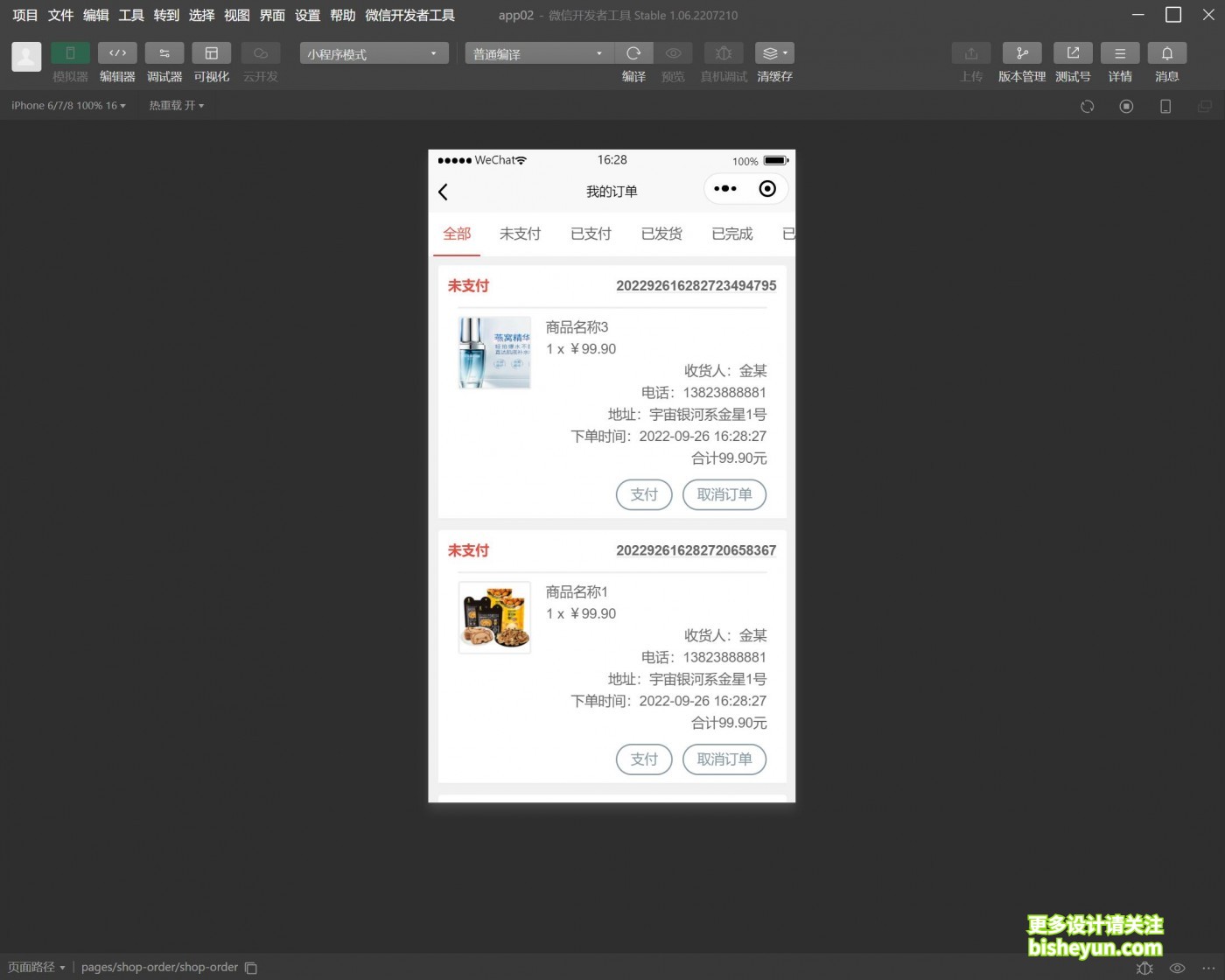The width and height of the screenshot is (1225, 980).
Task: Expand the 小程序模式 mode dropdown
Action: coord(374,54)
